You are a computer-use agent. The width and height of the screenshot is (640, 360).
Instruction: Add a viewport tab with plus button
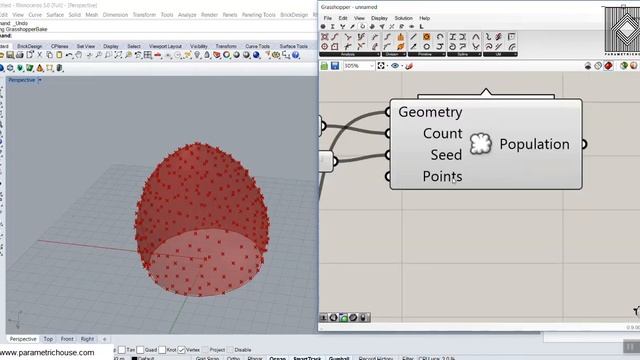pyautogui.click(x=104, y=339)
